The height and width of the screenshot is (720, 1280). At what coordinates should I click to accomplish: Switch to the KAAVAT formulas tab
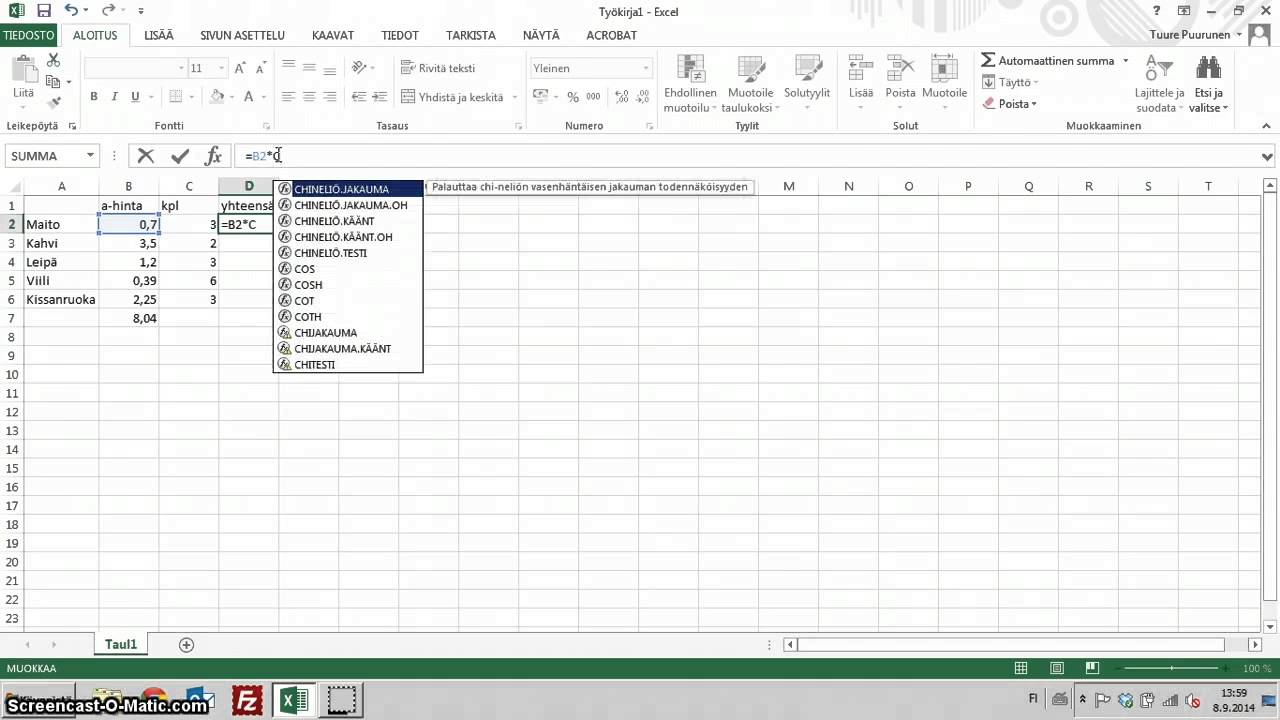pos(333,35)
